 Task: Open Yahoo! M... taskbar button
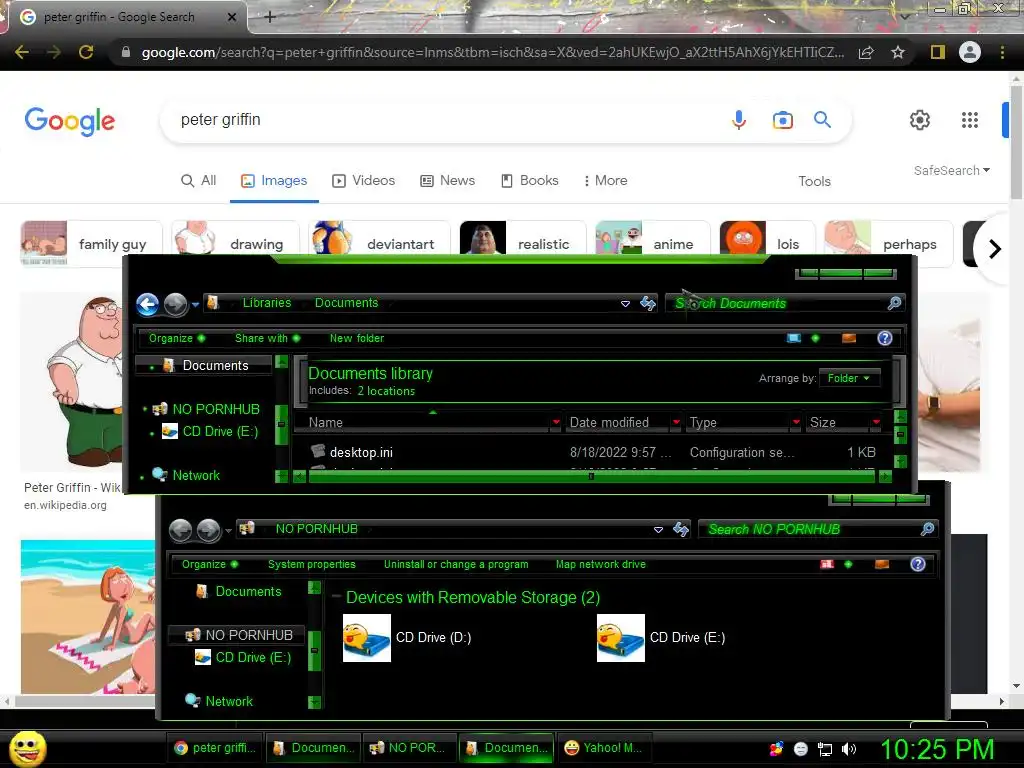pos(603,748)
